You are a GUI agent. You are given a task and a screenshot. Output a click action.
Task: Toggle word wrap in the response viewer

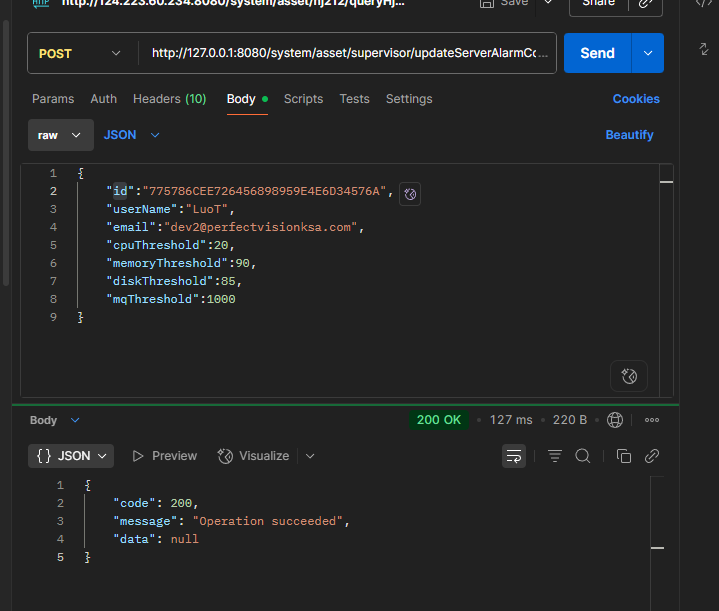click(x=514, y=456)
